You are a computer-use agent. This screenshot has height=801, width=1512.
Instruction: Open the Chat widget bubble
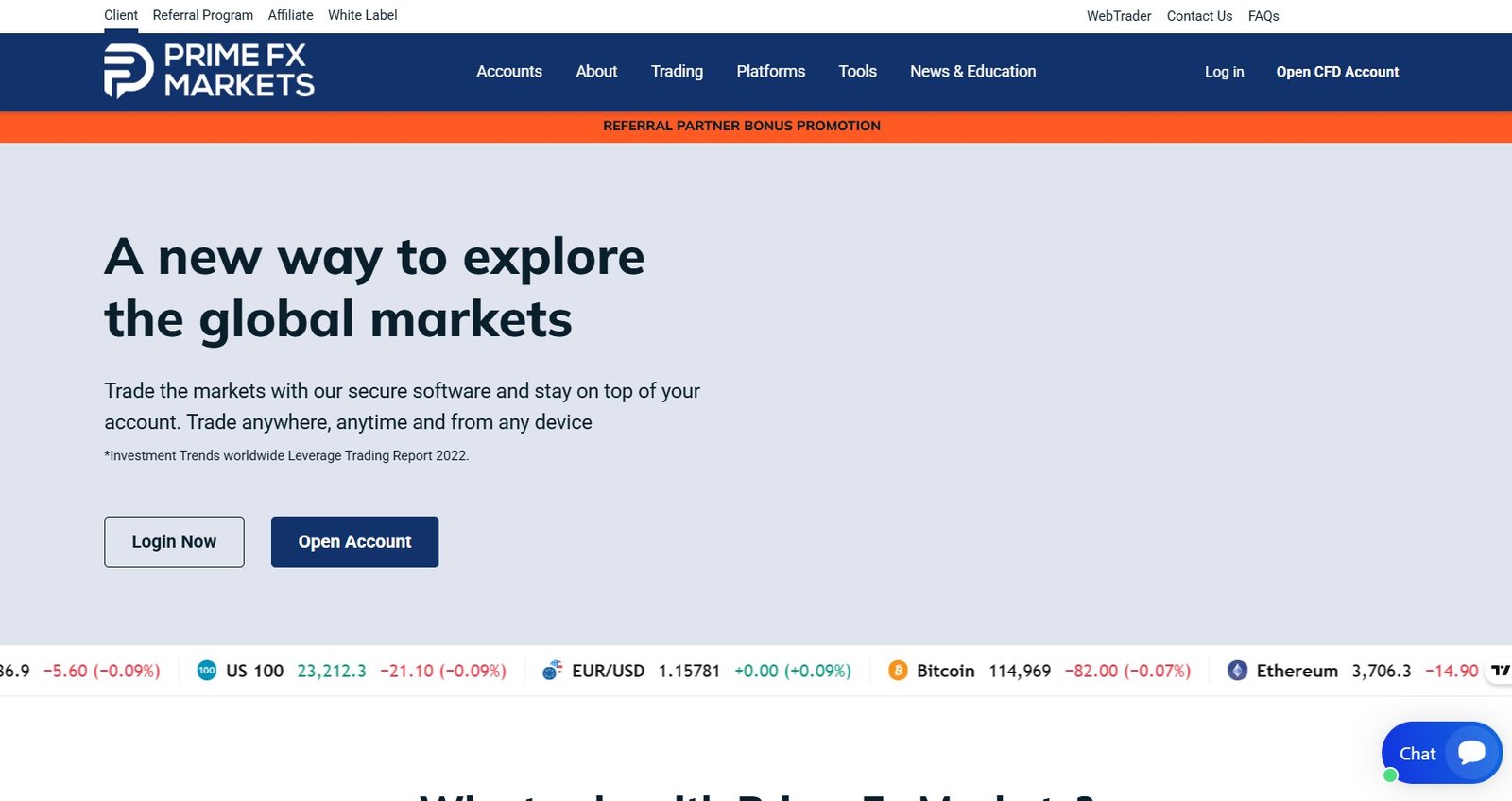(1442, 753)
